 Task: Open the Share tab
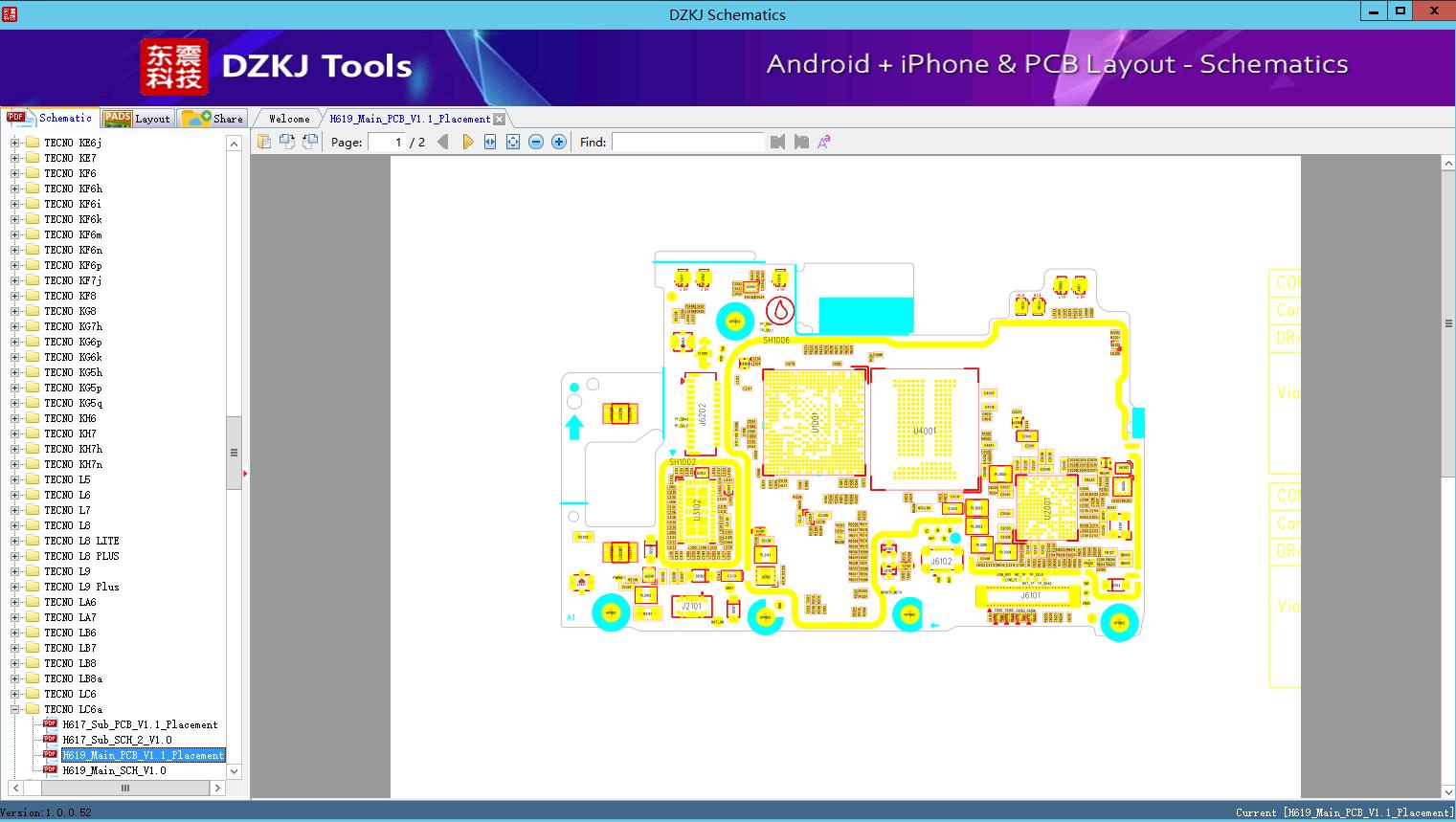click(214, 119)
